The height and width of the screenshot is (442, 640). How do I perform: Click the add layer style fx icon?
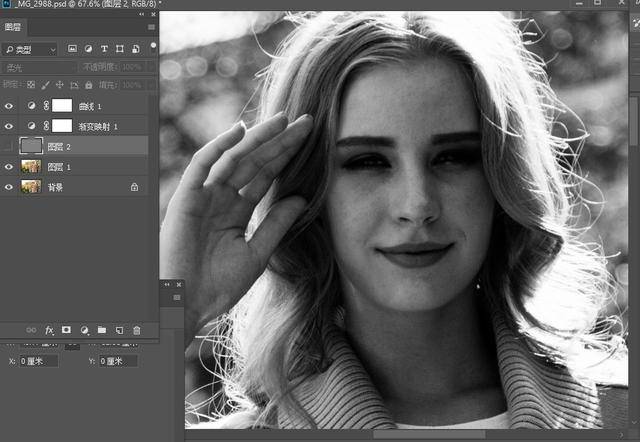[49, 330]
